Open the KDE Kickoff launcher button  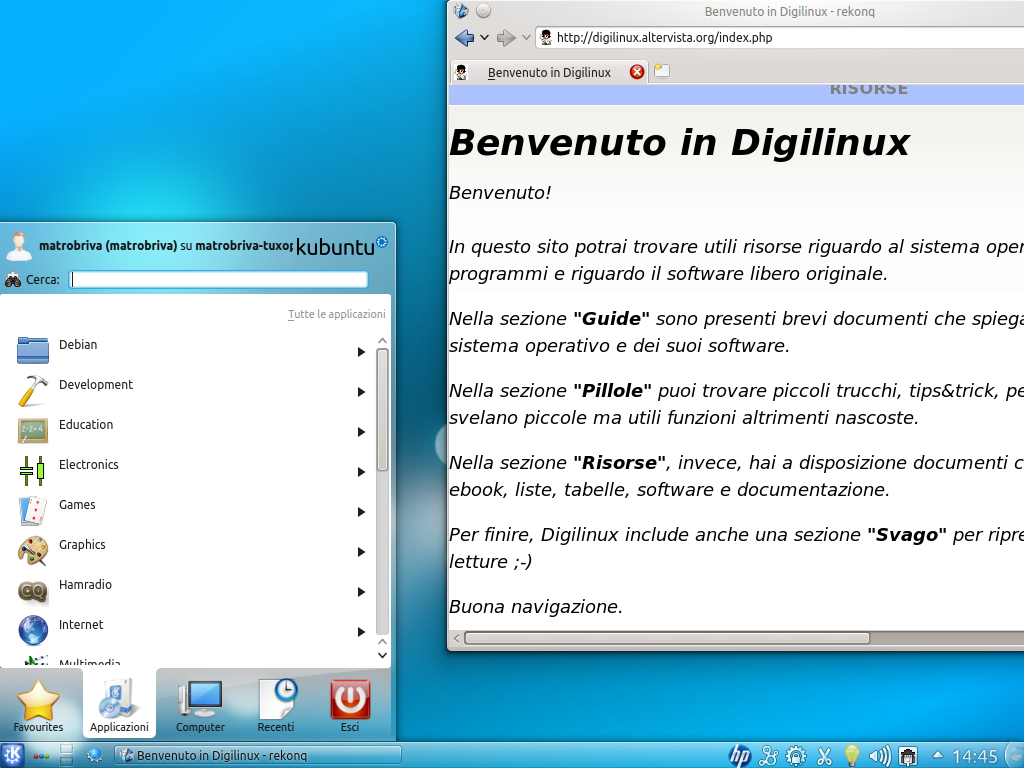[x=12, y=756]
